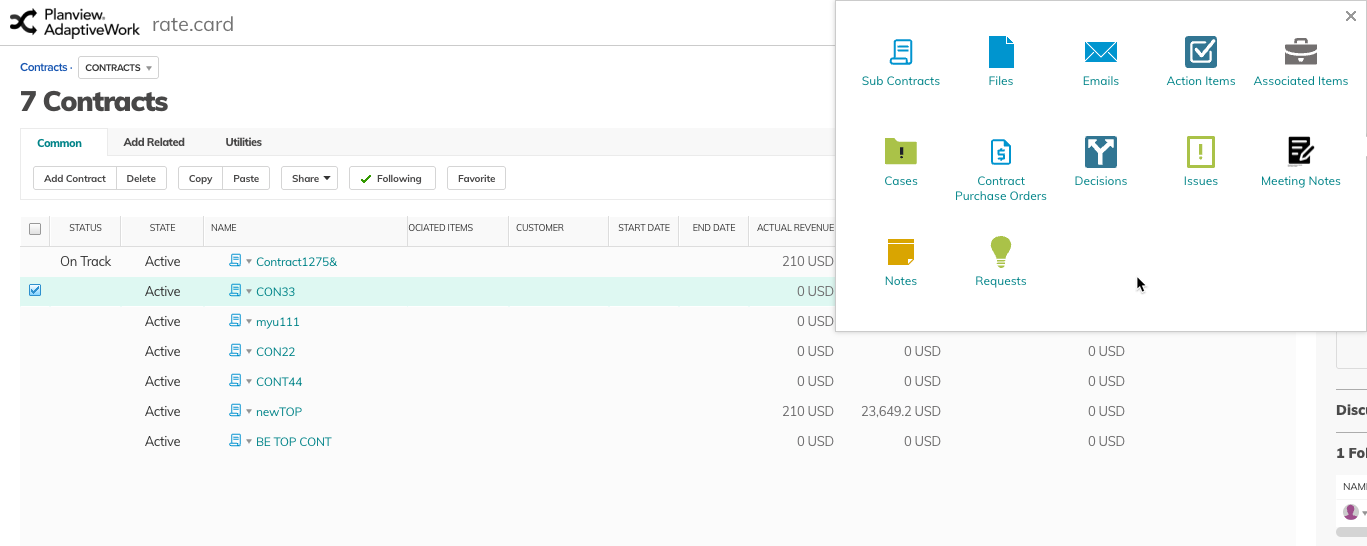Viewport: 1367px width, 546px height.
Task: Click the Paste button
Action: pos(246,178)
